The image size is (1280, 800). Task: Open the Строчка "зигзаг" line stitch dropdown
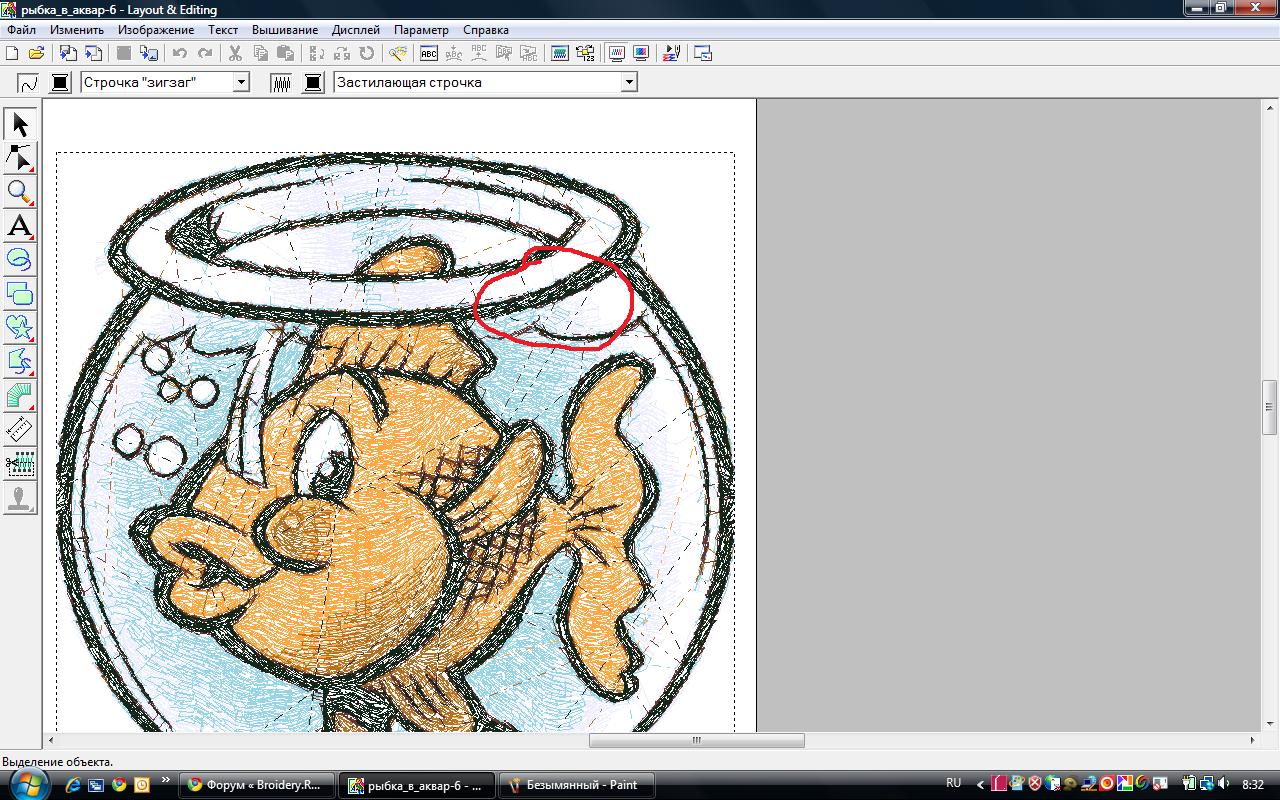point(241,83)
